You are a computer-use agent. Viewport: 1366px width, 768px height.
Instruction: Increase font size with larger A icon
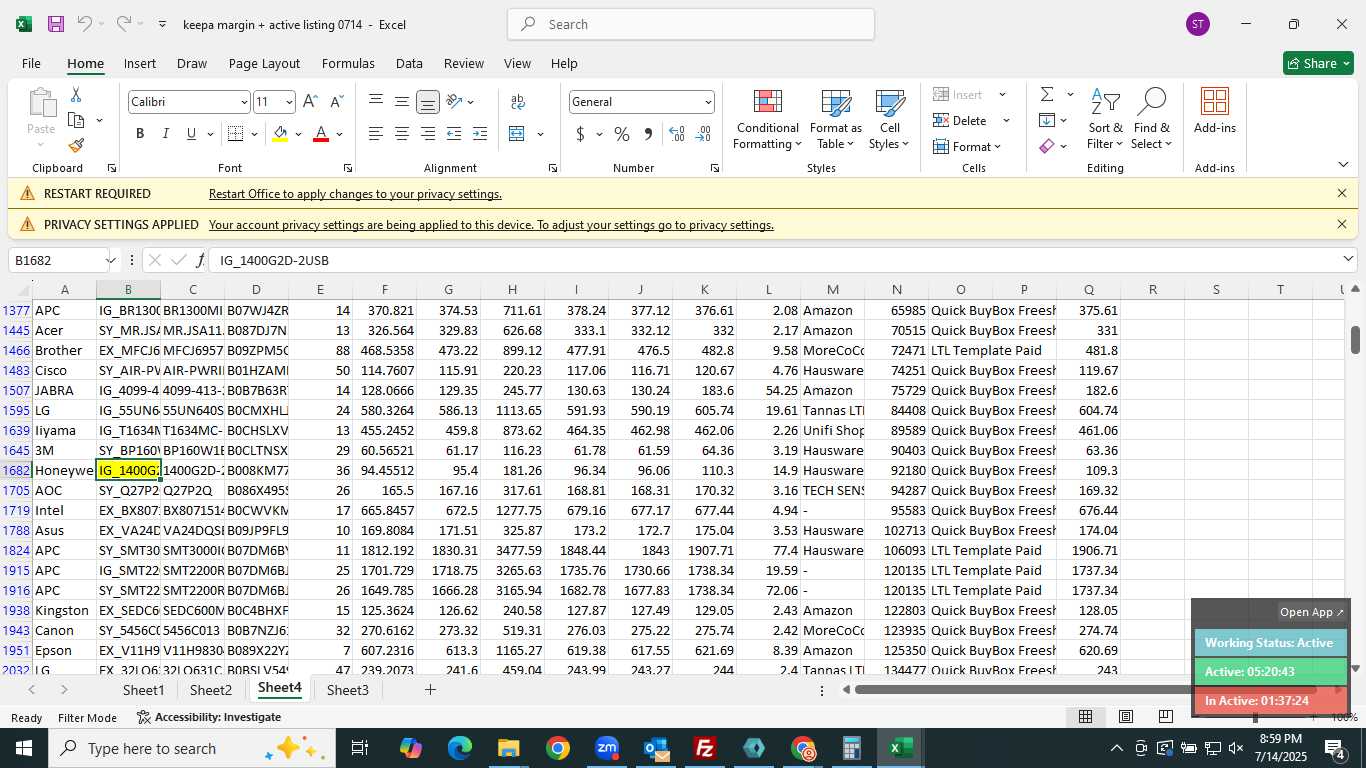point(310,102)
